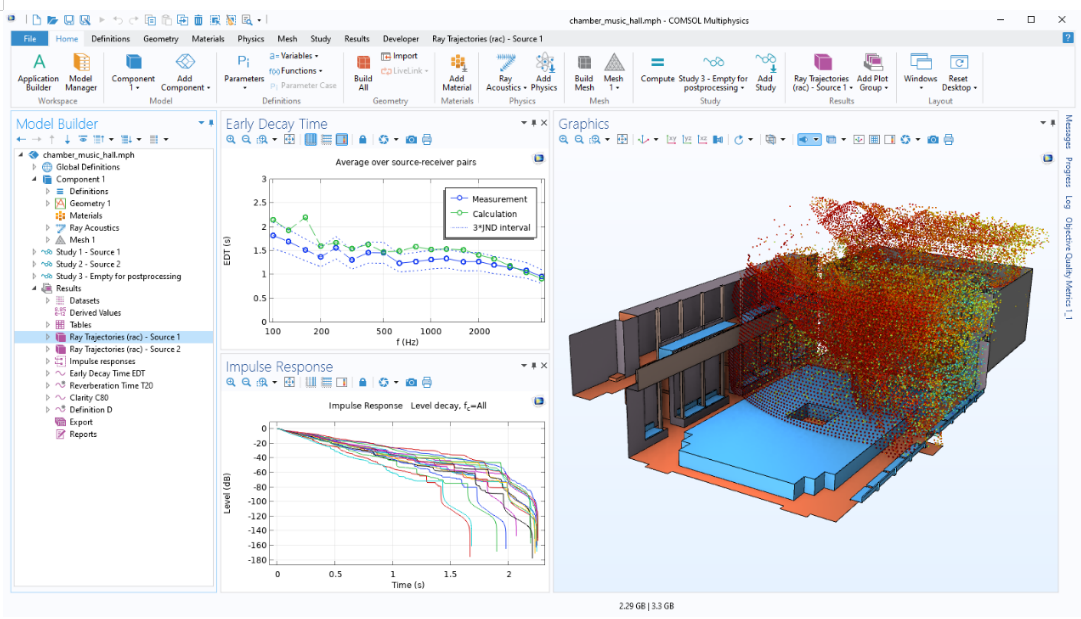Zoom in on Early Decay Time plot
The image size is (1081, 619).
tap(231, 139)
